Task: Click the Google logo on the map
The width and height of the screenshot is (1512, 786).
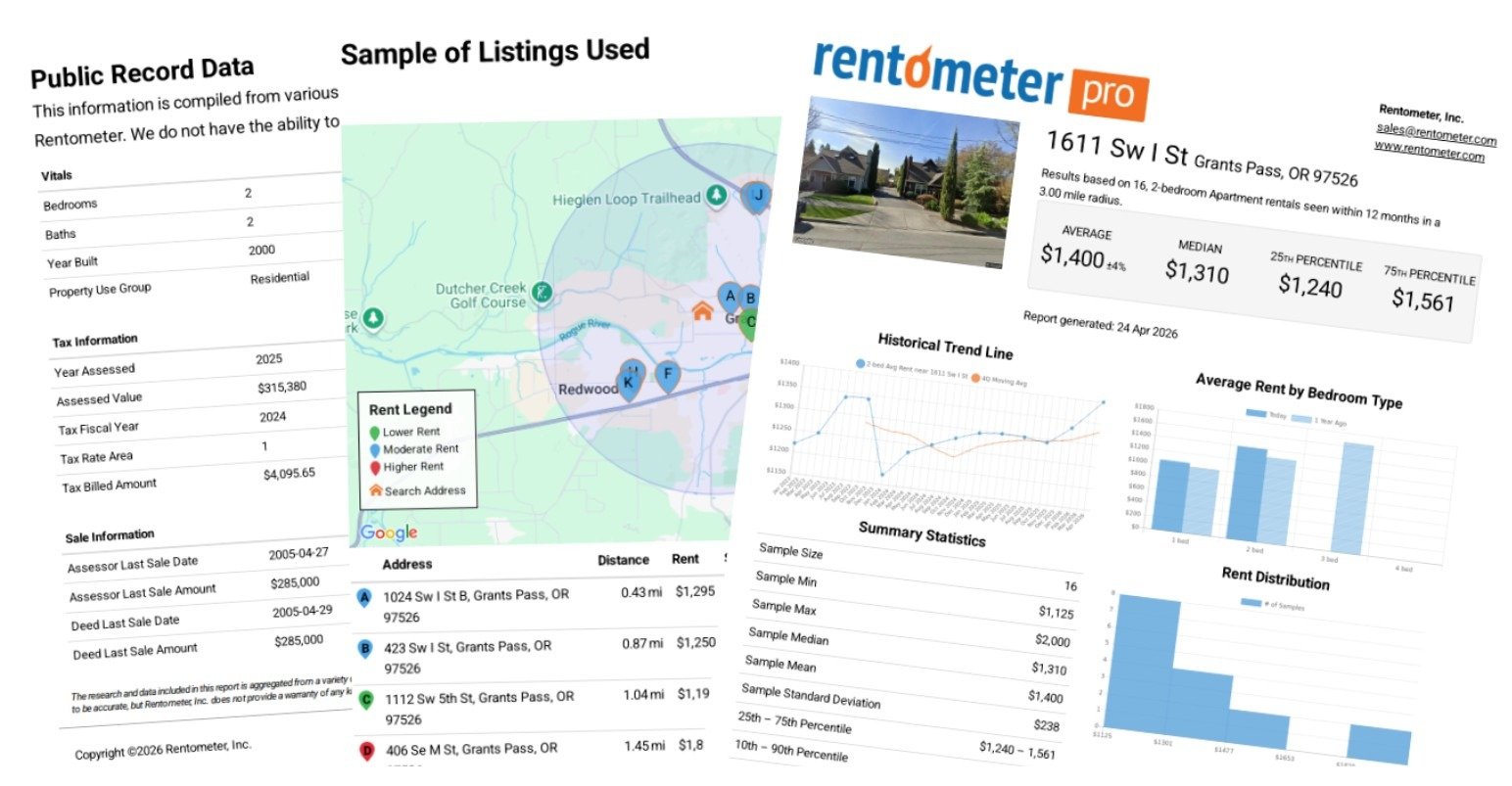Action: 389,532
